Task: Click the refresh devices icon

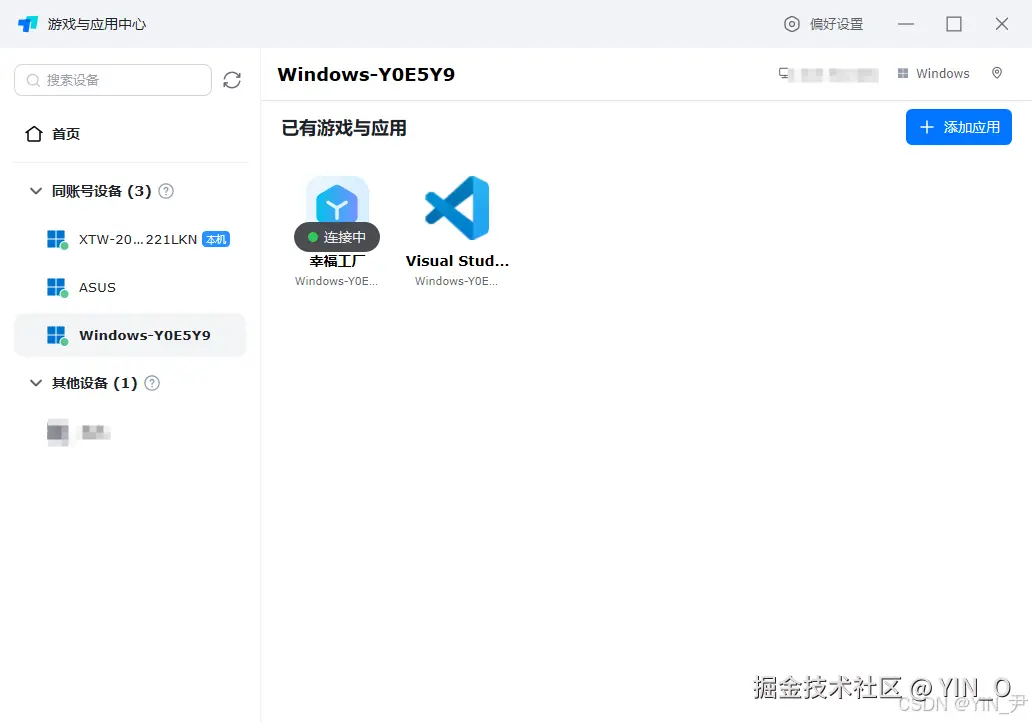Action: coord(232,80)
